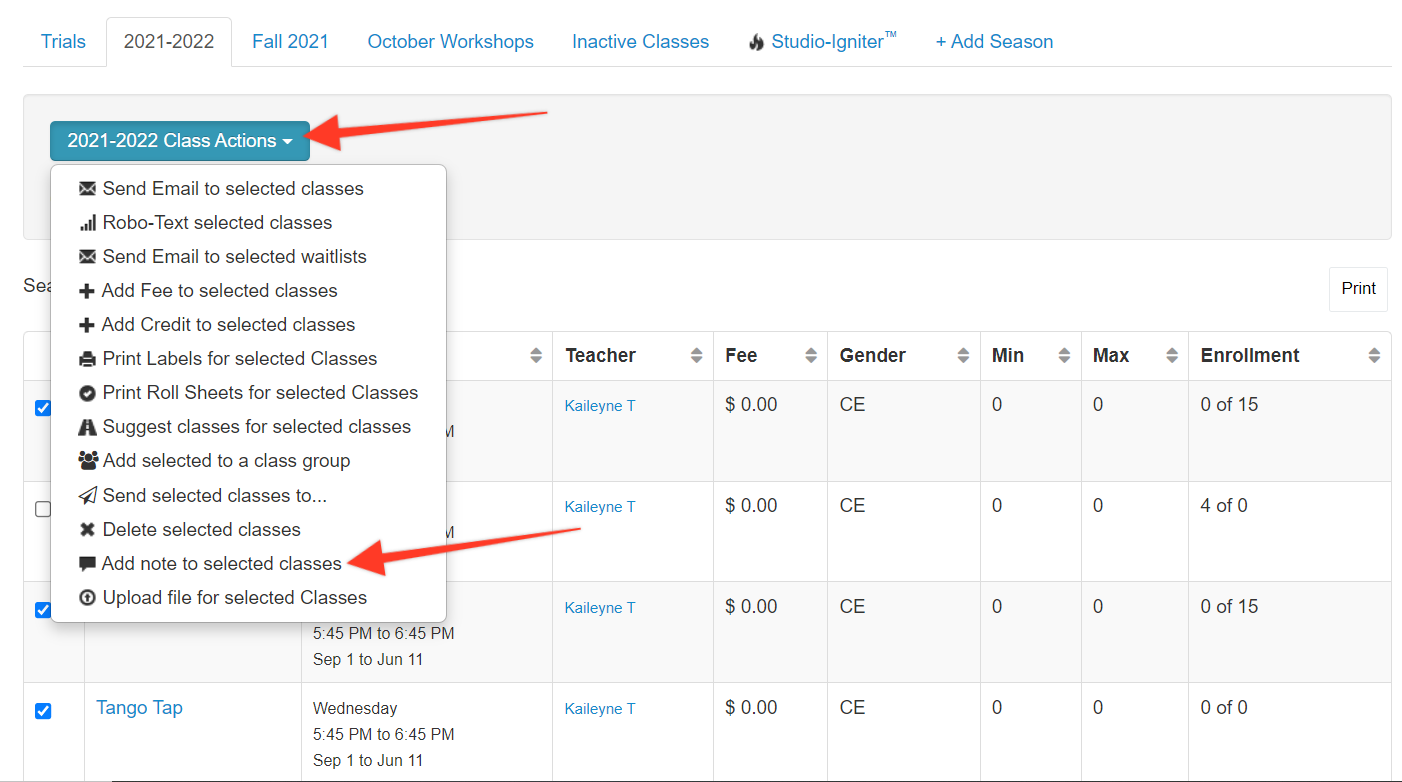The image size is (1402, 782).
Task: Click road icon beside Suggest classes
Action: [x=87, y=427]
